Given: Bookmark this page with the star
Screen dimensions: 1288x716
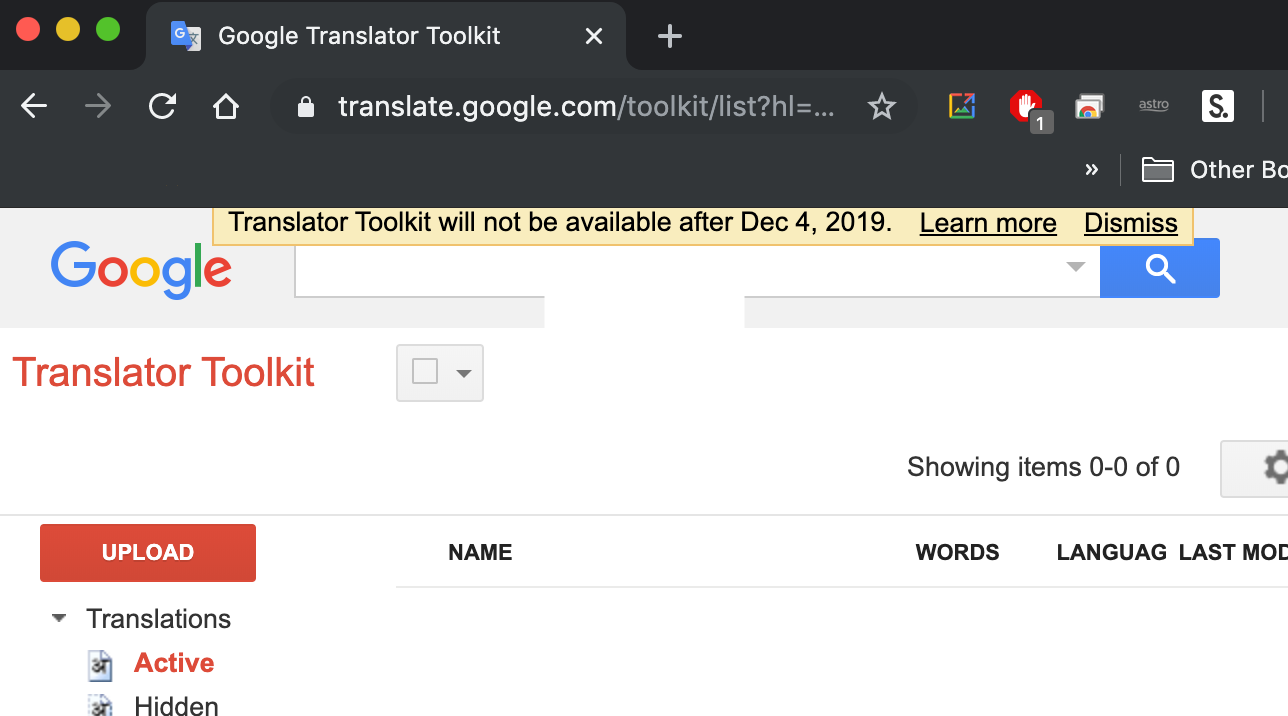Looking at the screenshot, I should pyautogui.click(x=881, y=106).
